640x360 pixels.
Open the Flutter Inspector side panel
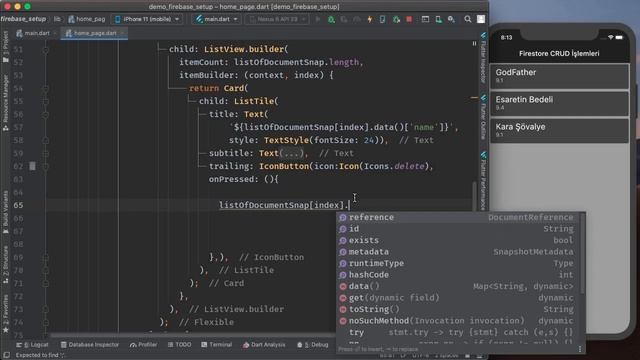coord(483,57)
